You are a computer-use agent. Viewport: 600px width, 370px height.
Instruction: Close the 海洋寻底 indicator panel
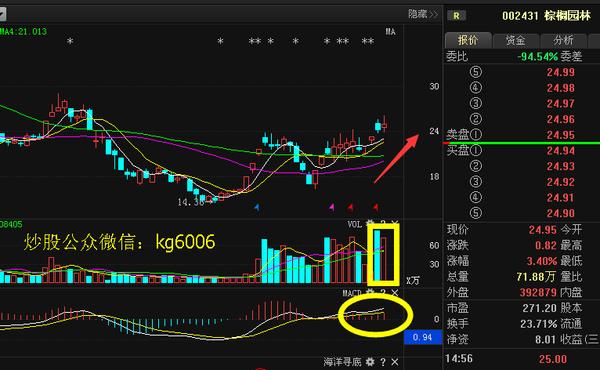click(395, 362)
